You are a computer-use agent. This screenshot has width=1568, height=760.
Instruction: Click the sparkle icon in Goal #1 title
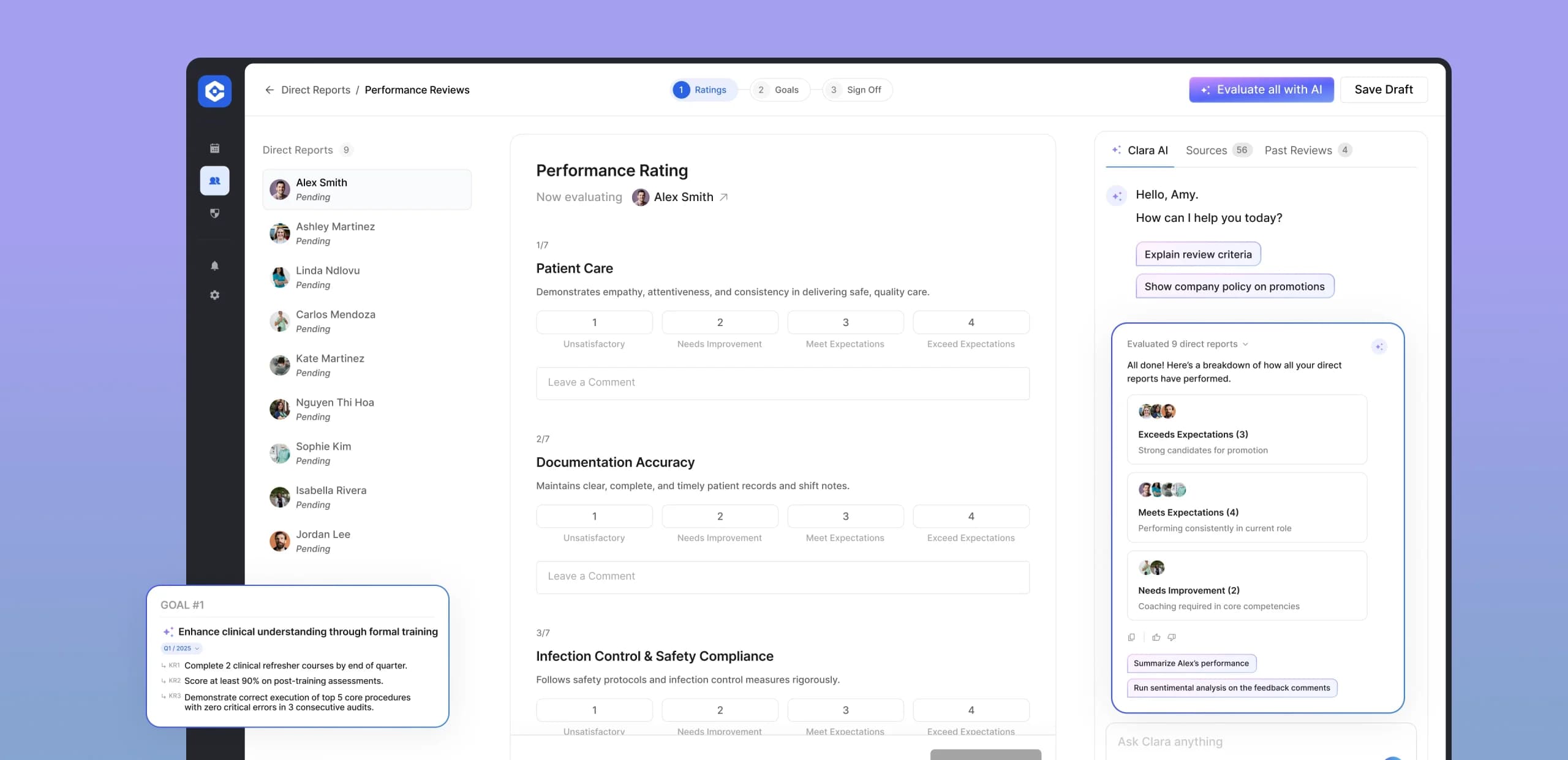point(168,632)
